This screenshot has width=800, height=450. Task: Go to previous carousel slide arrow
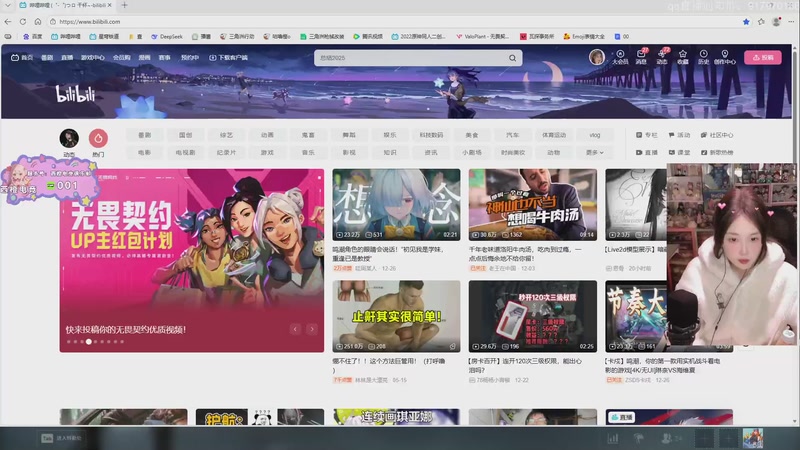pos(295,329)
